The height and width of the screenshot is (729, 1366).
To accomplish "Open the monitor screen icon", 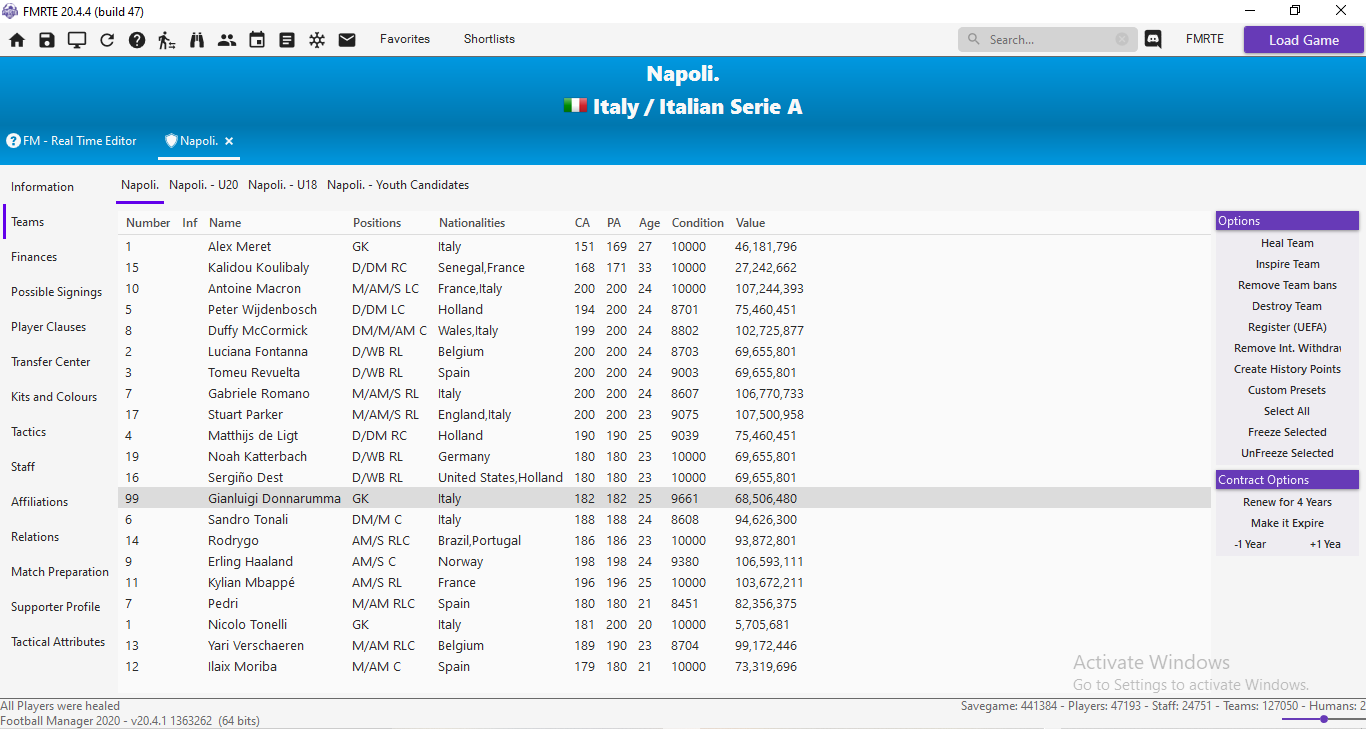I will 77,40.
